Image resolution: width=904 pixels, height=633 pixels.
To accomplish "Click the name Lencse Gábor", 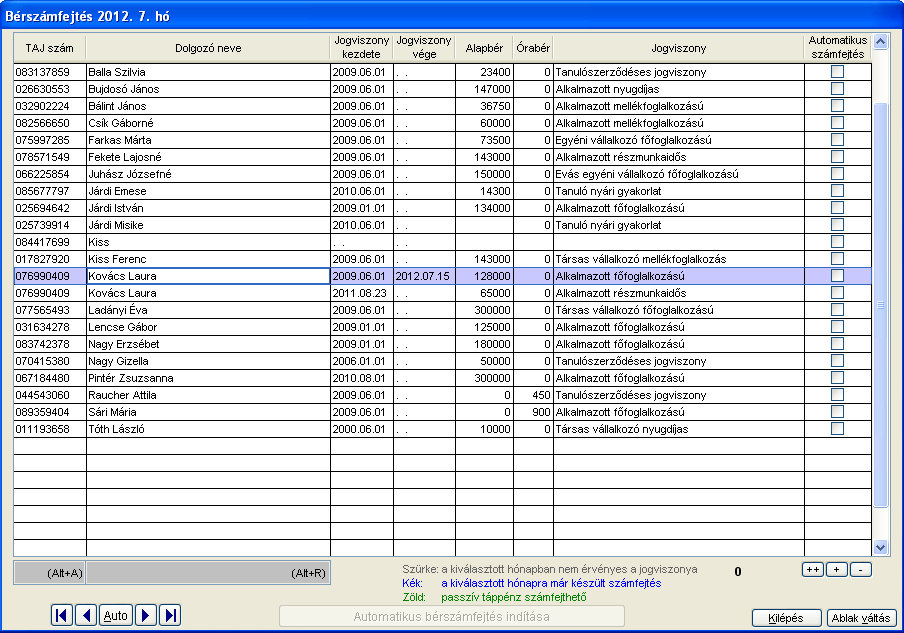I will [x=208, y=327].
